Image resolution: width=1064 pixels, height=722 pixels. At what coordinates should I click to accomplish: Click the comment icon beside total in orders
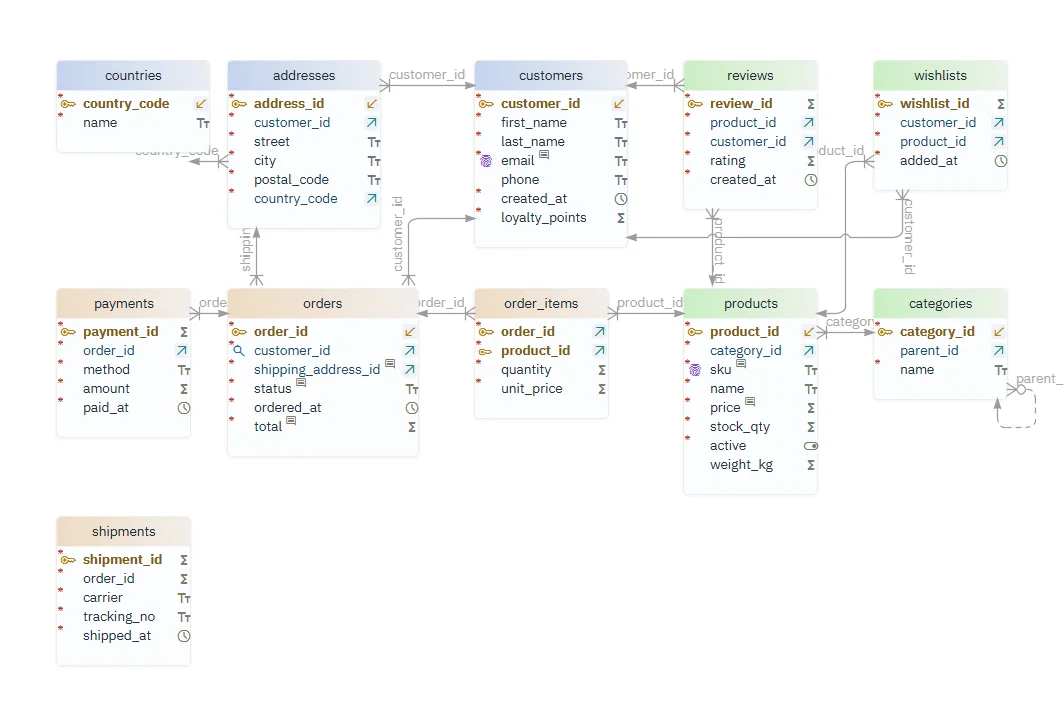coord(291,421)
